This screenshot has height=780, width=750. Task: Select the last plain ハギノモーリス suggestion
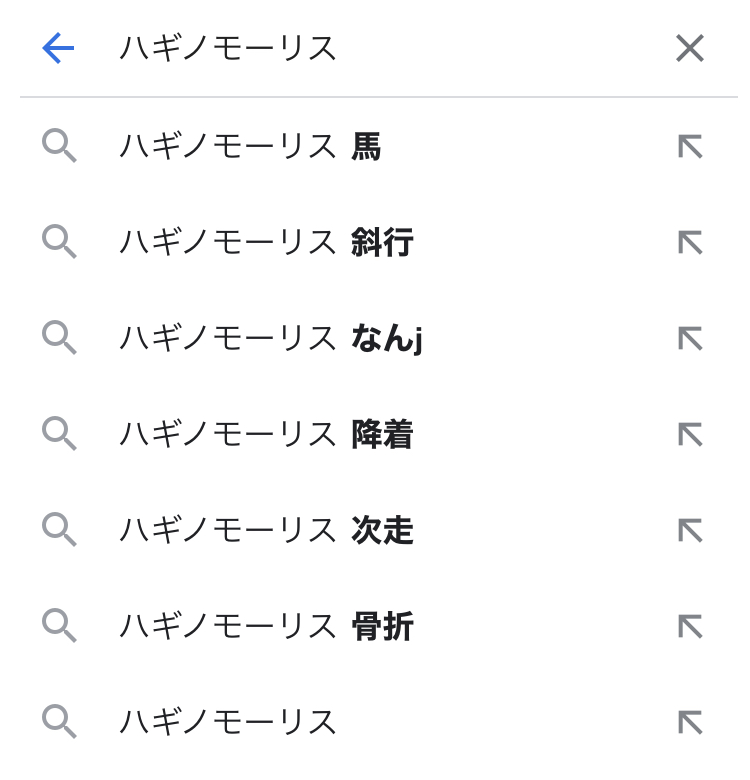coord(228,723)
